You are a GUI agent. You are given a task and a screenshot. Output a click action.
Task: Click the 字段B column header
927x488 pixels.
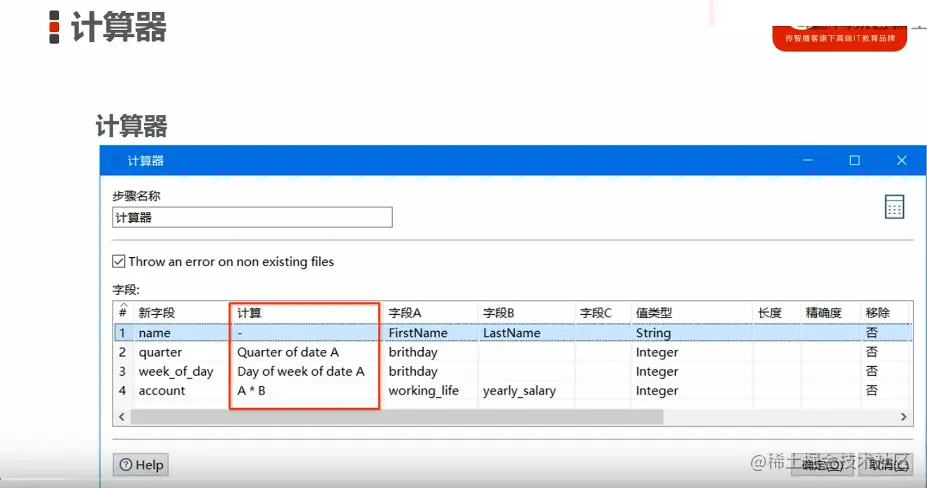click(x=499, y=313)
